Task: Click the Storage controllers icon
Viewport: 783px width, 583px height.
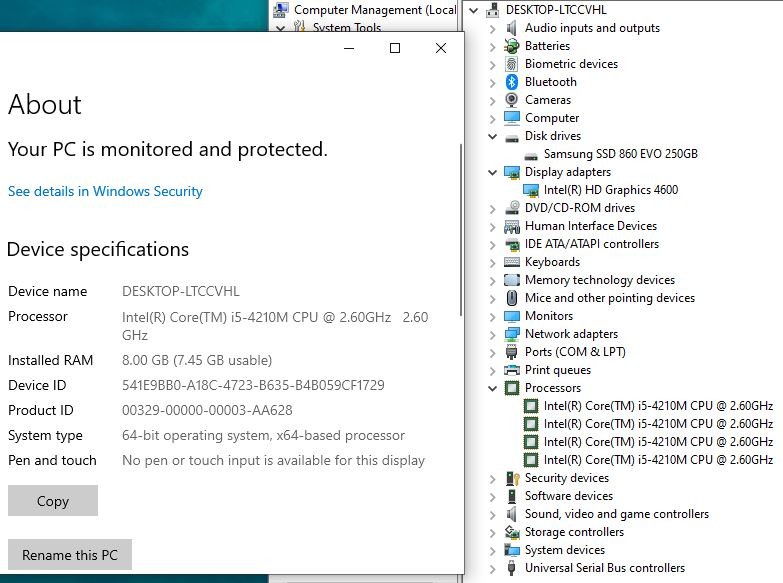Action: point(512,532)
